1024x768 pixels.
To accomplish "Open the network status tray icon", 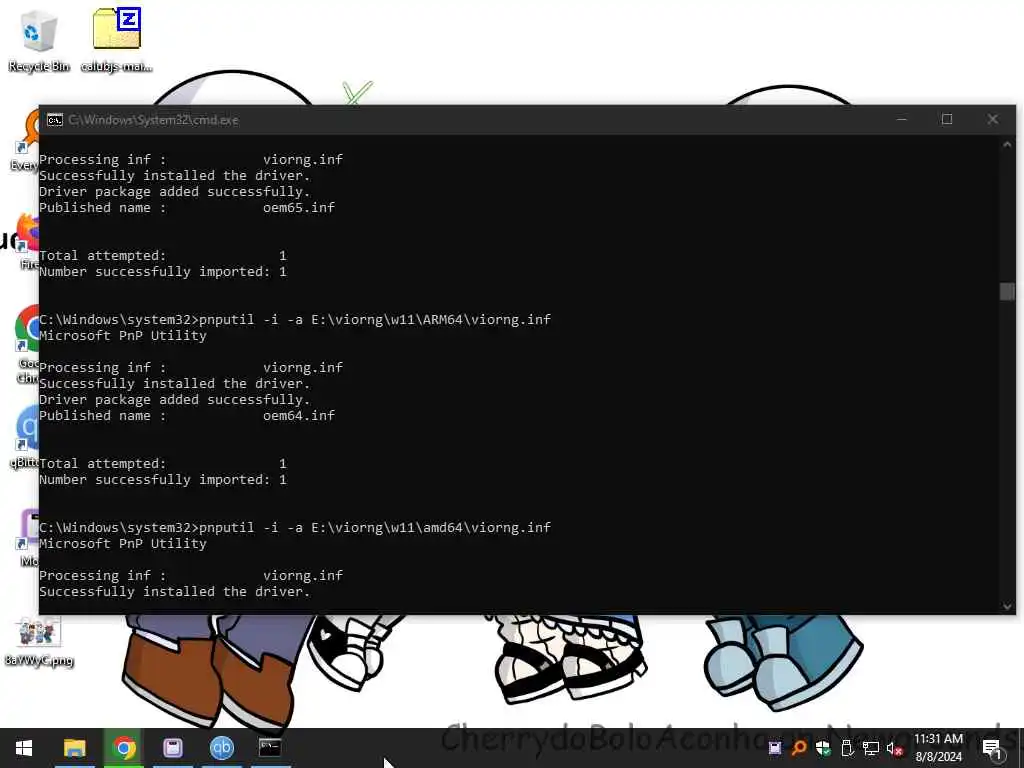I will pos(871,748).
